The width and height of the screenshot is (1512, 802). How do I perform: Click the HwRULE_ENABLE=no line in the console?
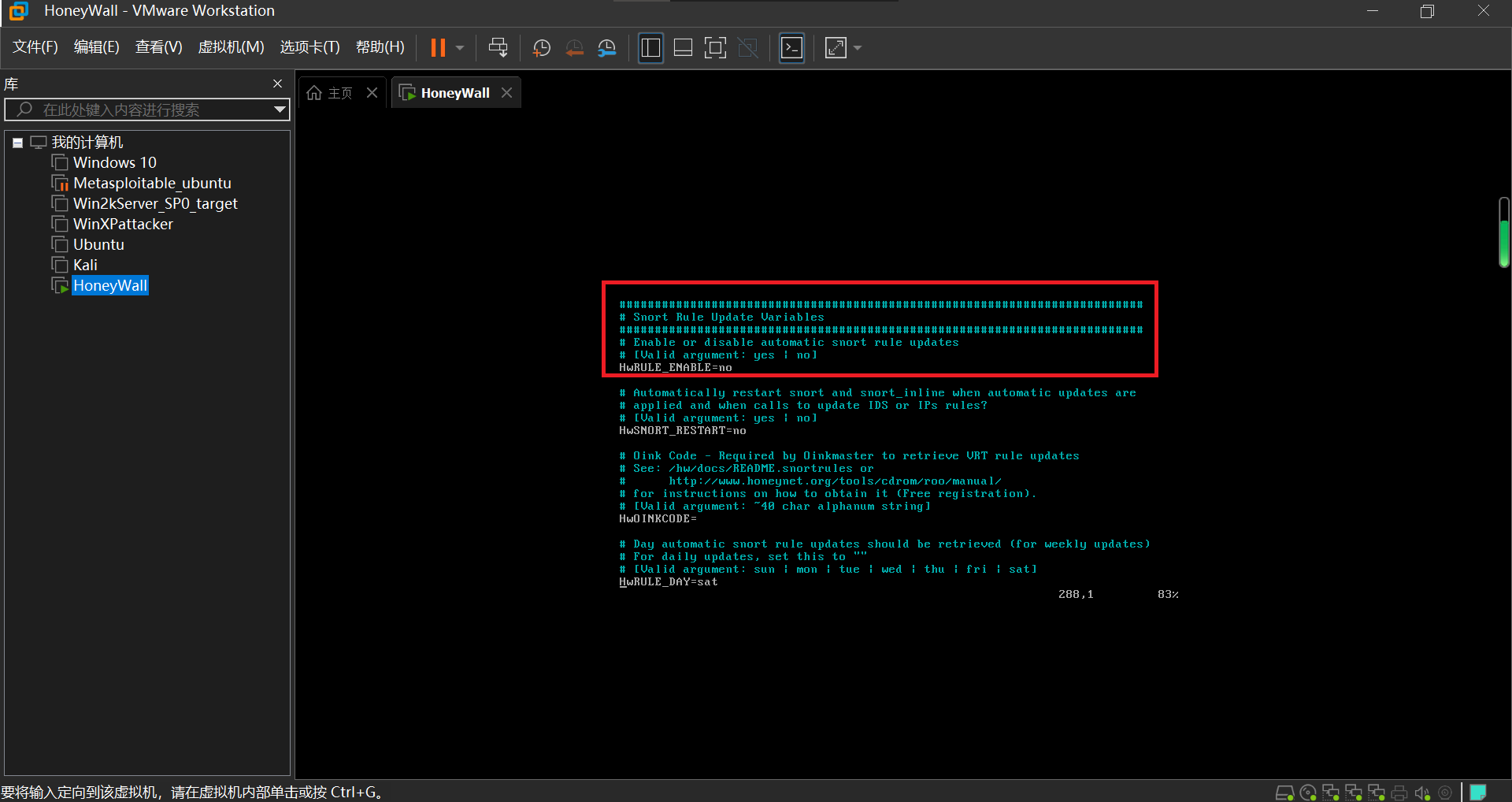pos(676,368)
